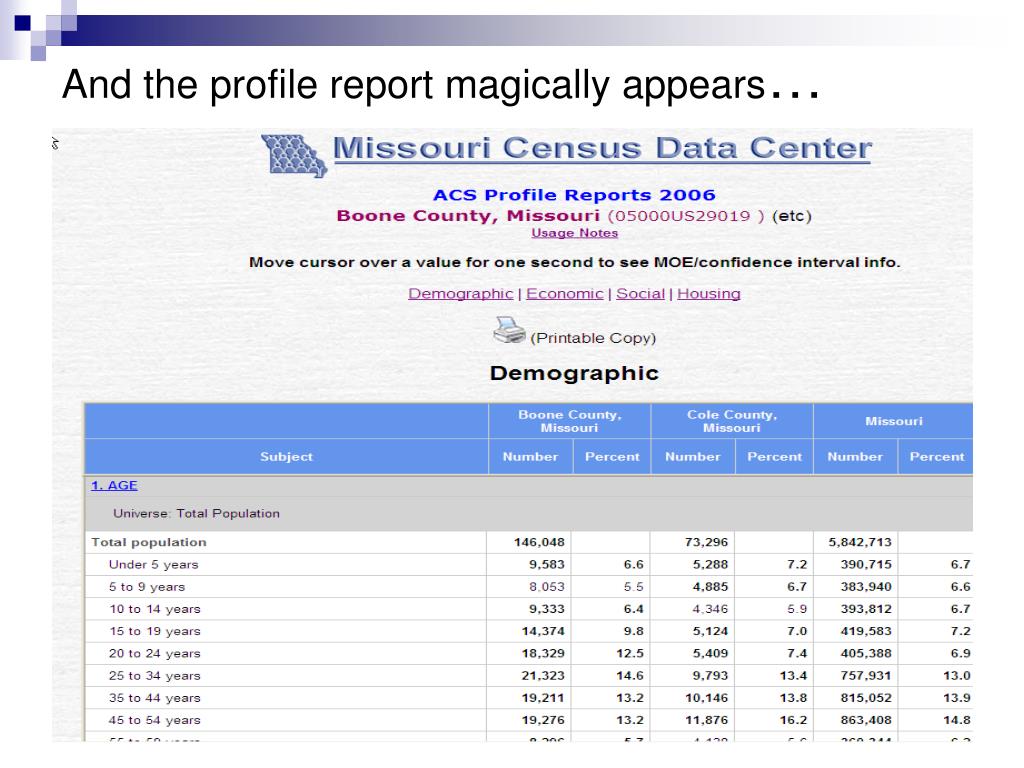Screen dimensions: 1024x768
Task: Select the 45 to 54 years row label
Action: 155,720
